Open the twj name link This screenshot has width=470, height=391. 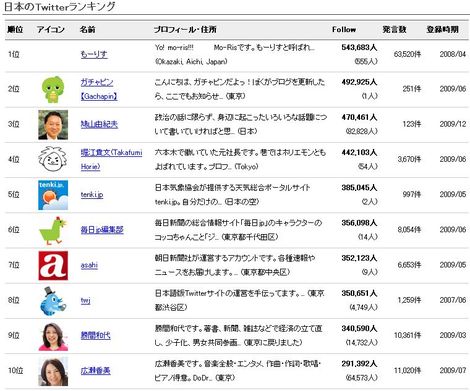click(85, 301)
